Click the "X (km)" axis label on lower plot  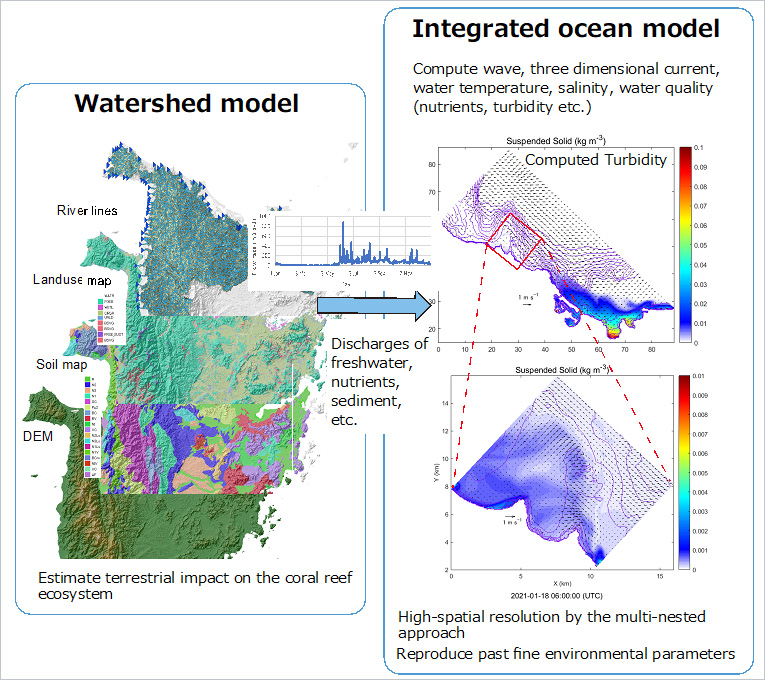click(x=557, y=581)
